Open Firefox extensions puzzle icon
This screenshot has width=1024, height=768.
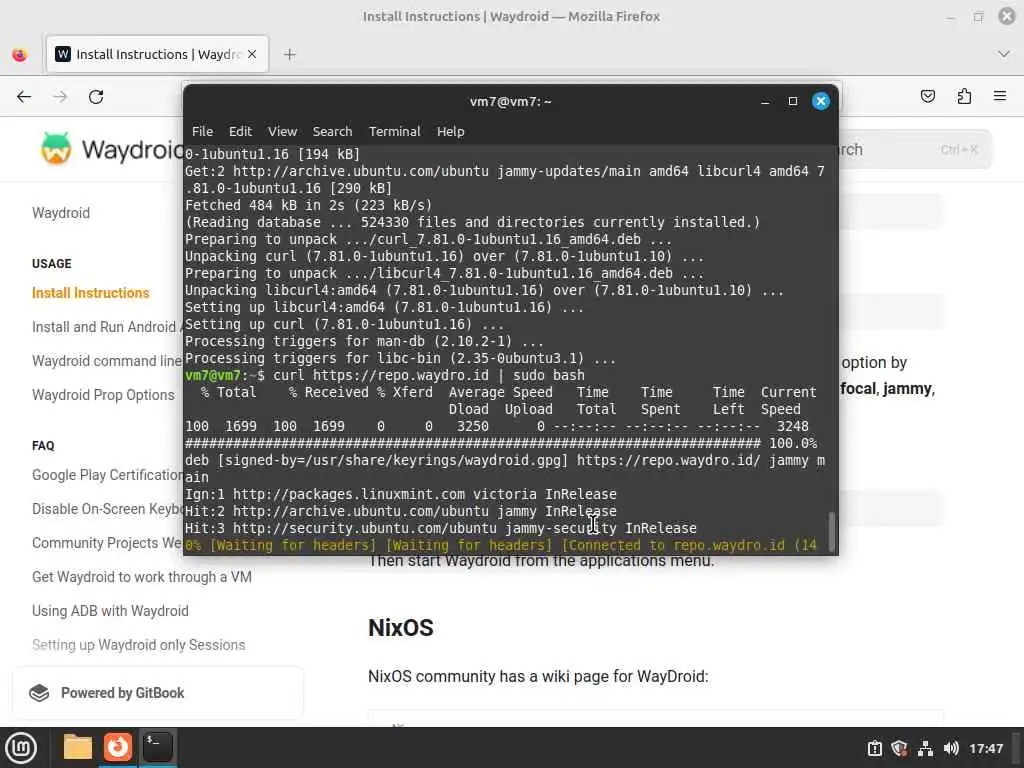tap(964, 97)
